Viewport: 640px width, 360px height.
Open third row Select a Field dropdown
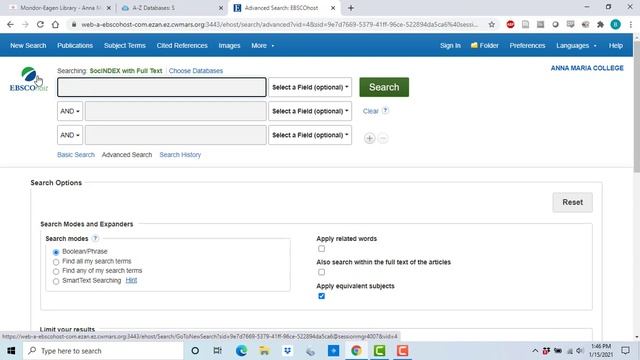pos(310,135)
